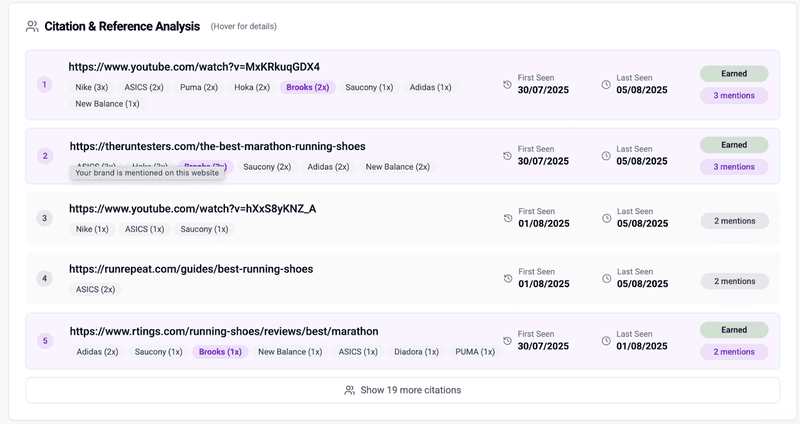Click the Last Seen clock icon in row 1
The height and width of the screenshot is (424, 800).
[x=606, y=85]
